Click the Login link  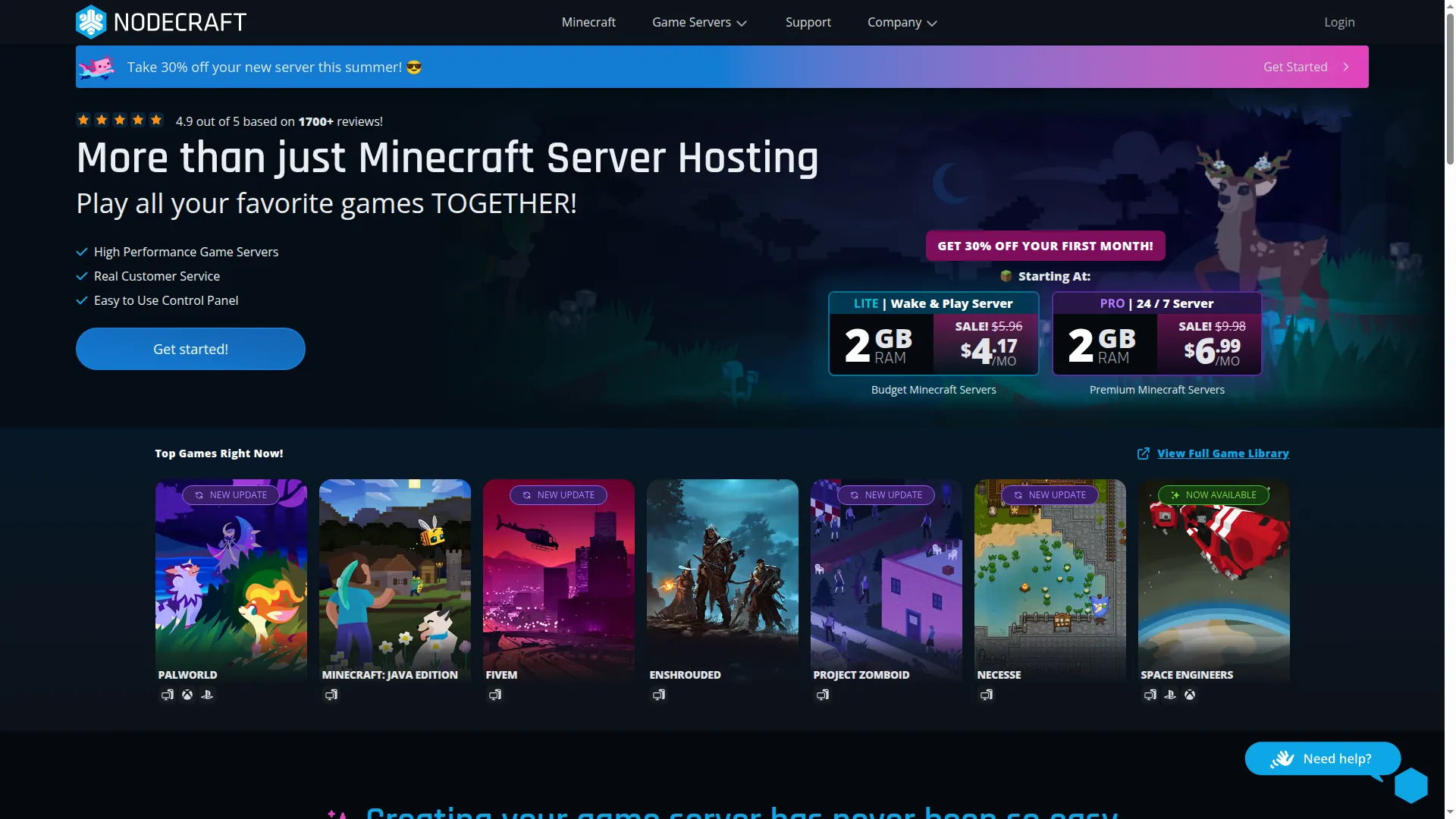pos(1339,22)
